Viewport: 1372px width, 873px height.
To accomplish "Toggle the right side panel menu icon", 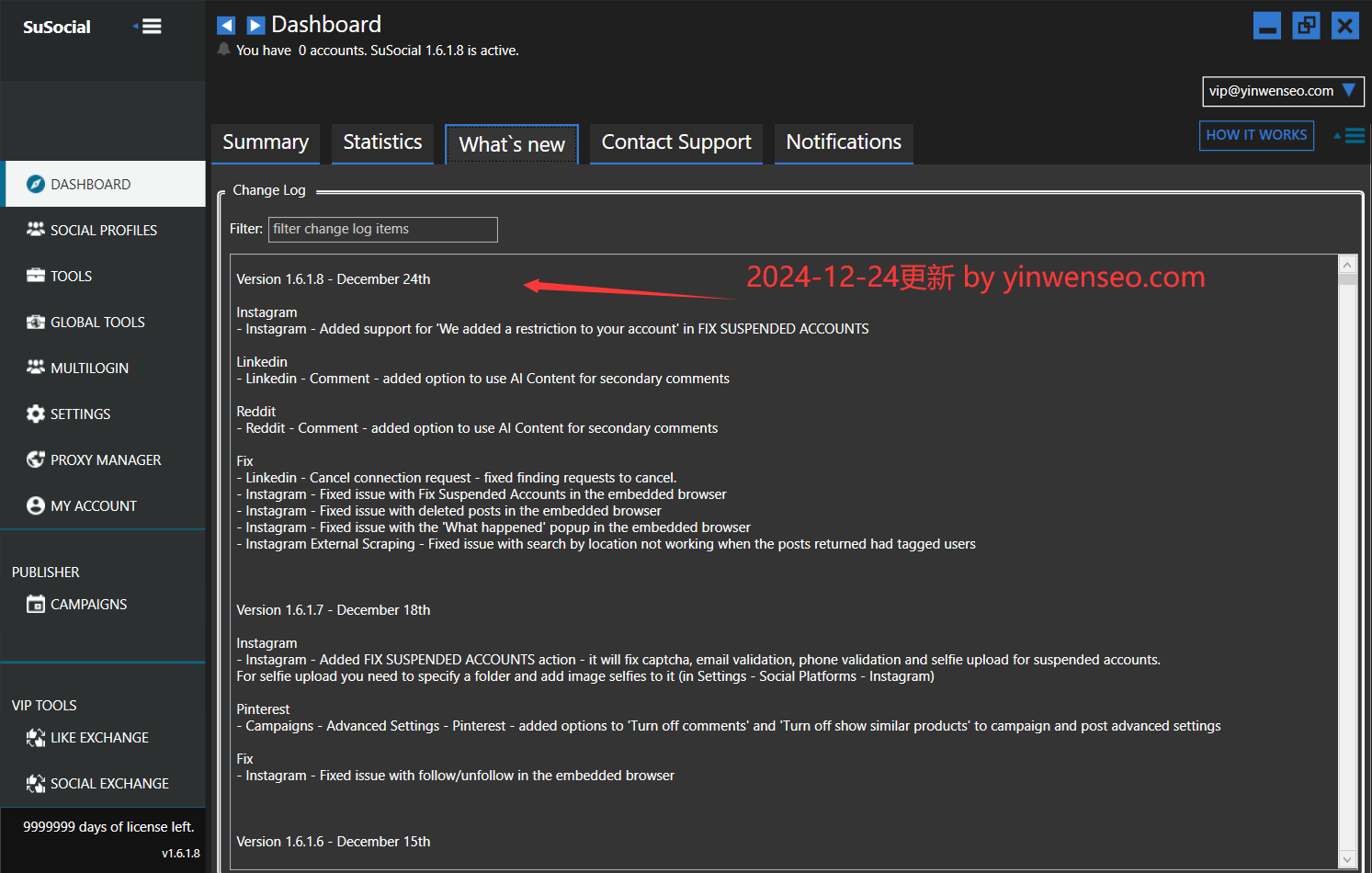I will pos(1350,135).
